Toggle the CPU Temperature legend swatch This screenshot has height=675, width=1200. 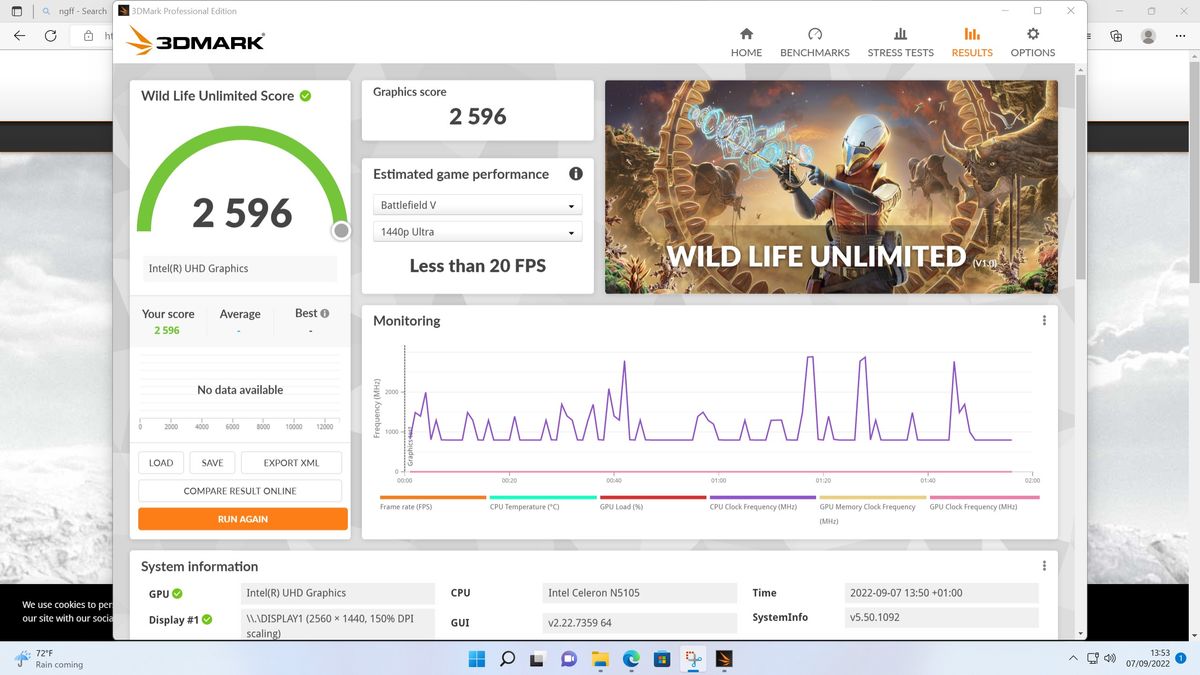[x=542, y=497]
